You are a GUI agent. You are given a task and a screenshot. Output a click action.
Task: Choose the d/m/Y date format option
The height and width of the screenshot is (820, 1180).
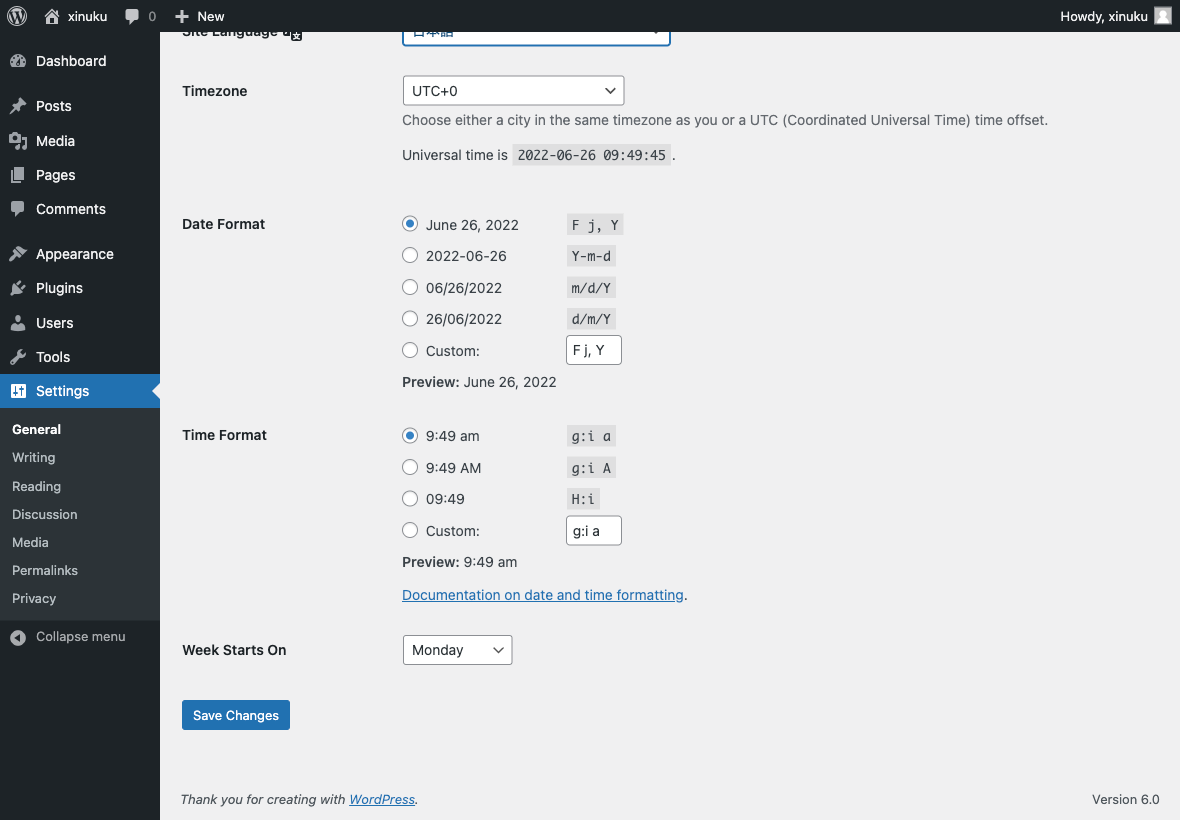point(410,319)
